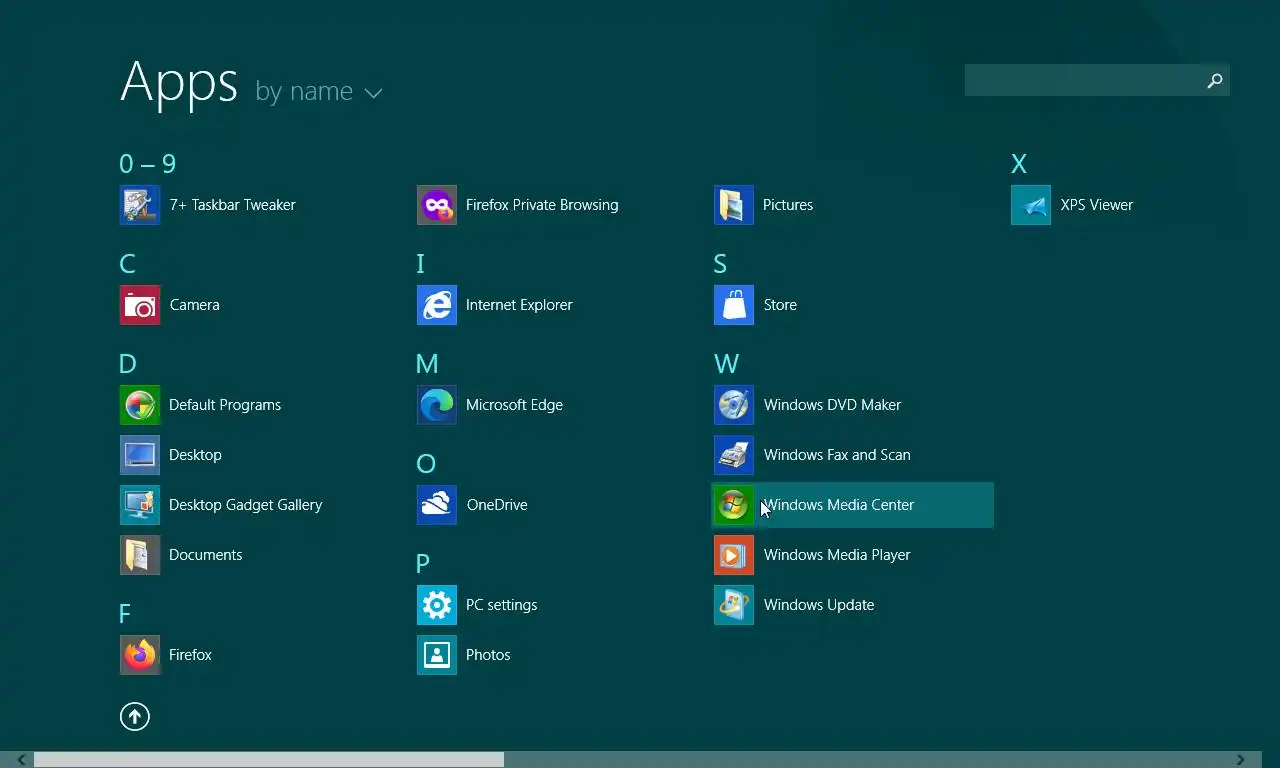Launch the Windows Media Center icon
Screen dimensions: 1280x768
pyautogui.click(x=734, y=505)
